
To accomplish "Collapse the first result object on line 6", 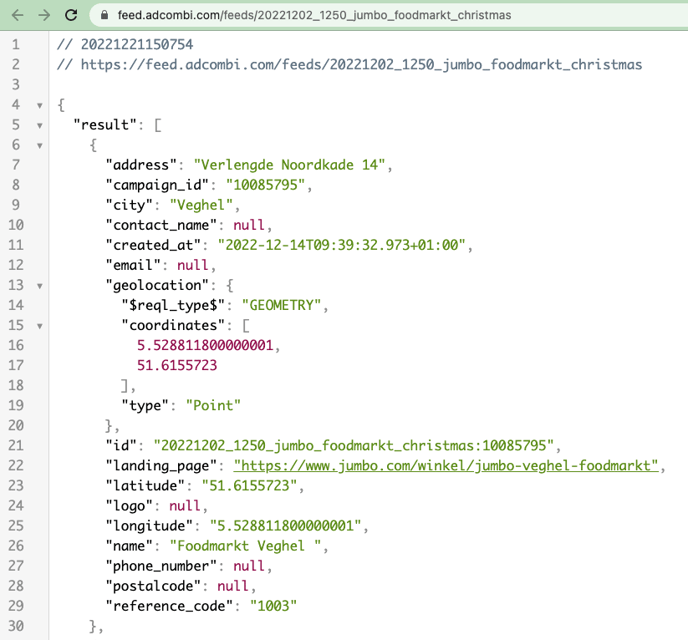I will point(39,146).
